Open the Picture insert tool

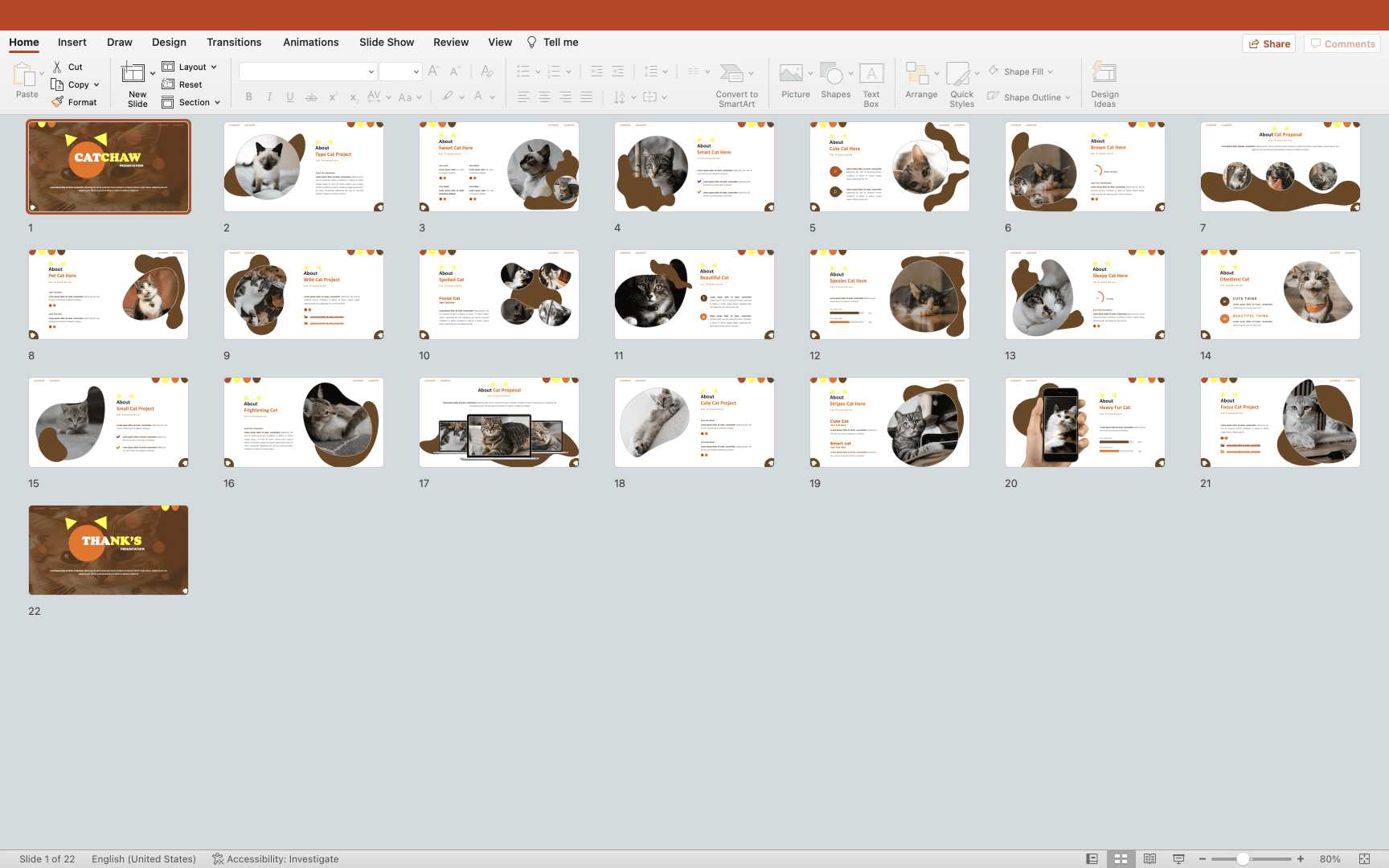click(x=792, y=75)
